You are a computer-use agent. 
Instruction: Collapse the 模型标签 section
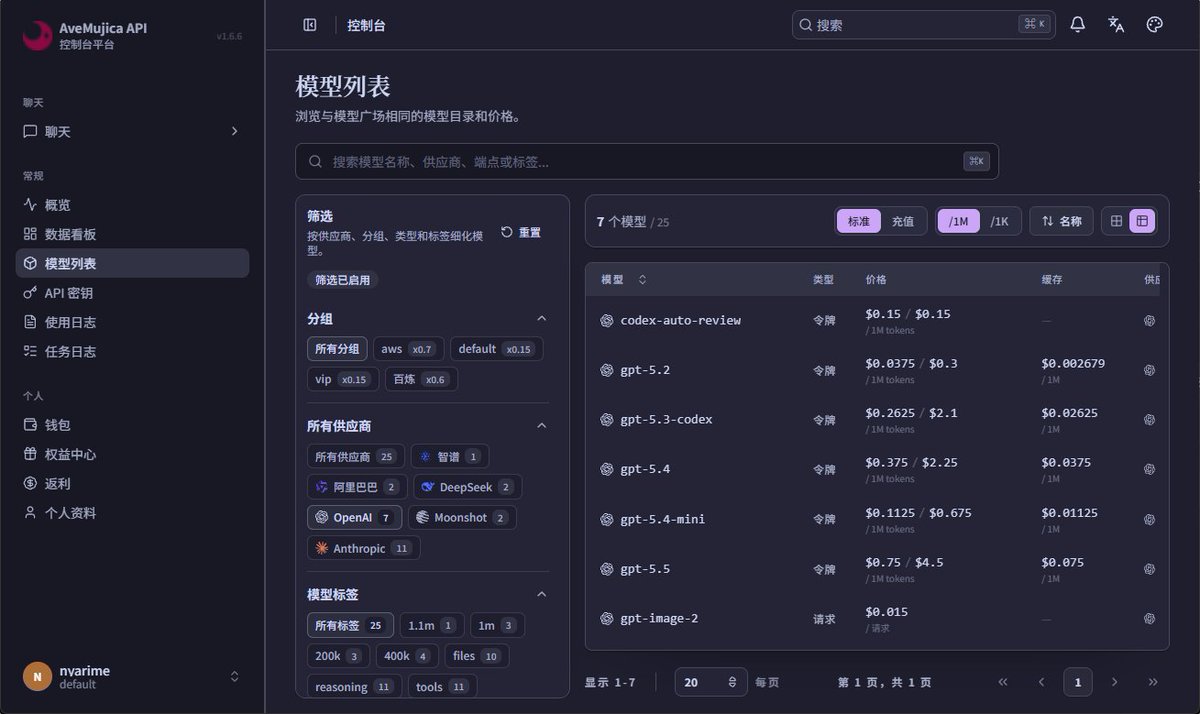click(x=542, y=594)
